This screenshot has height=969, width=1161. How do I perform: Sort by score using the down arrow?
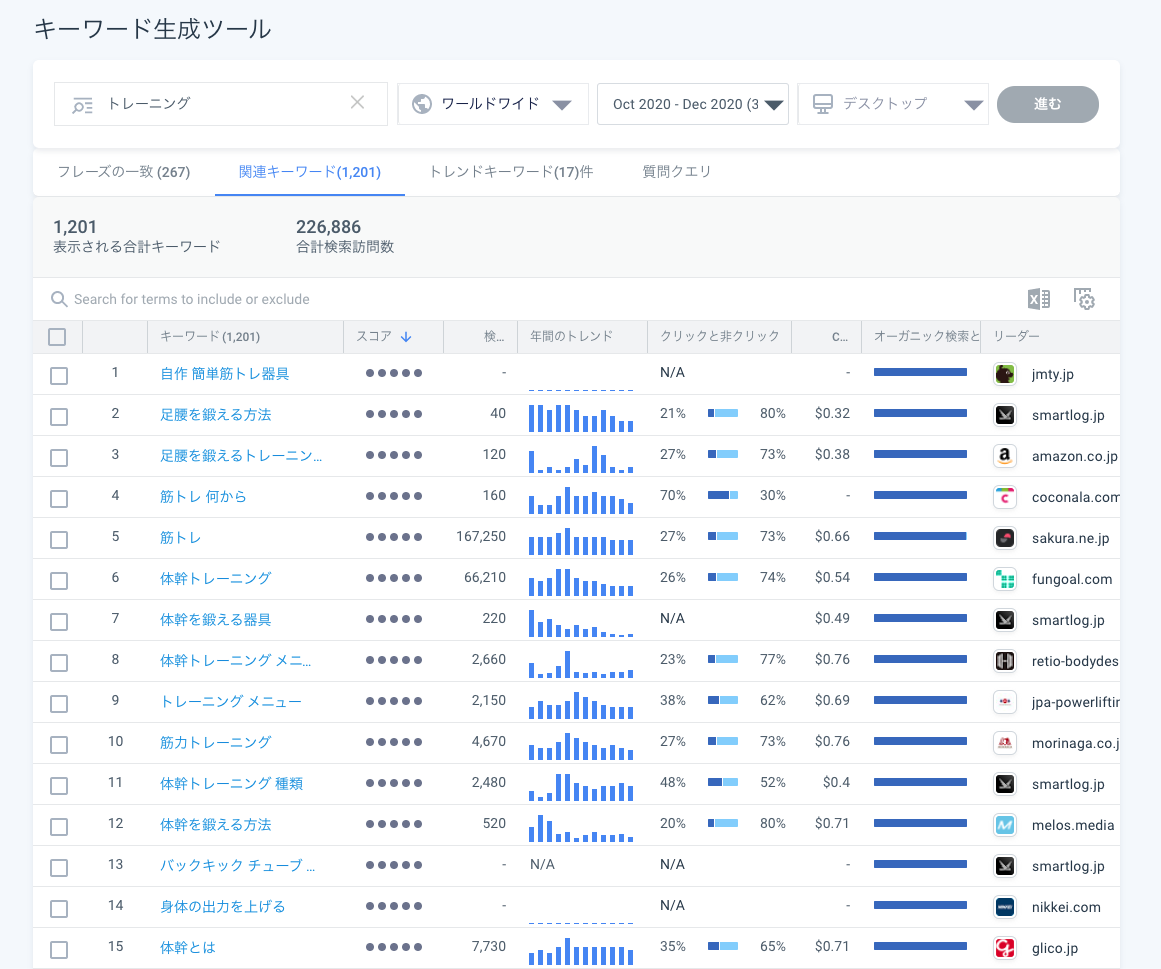point(406,337)
